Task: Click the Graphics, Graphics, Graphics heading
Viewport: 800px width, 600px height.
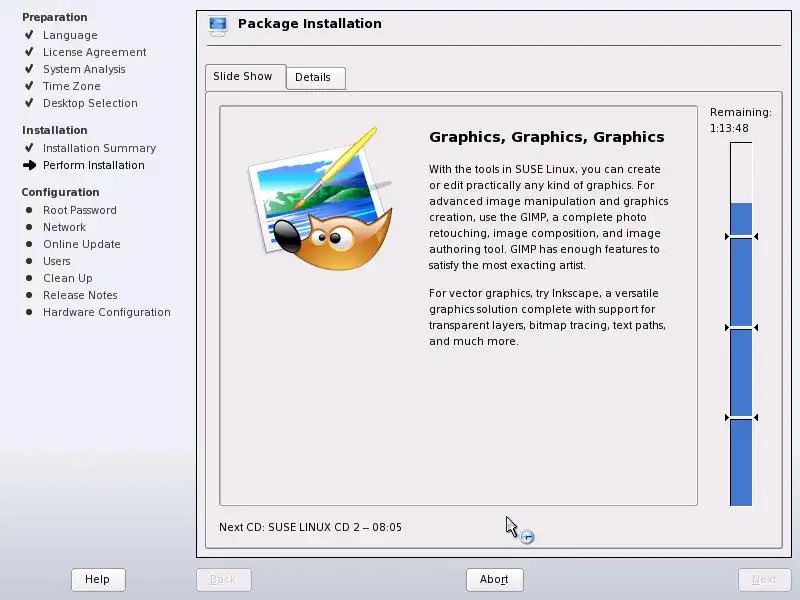Action: [546, 137]
